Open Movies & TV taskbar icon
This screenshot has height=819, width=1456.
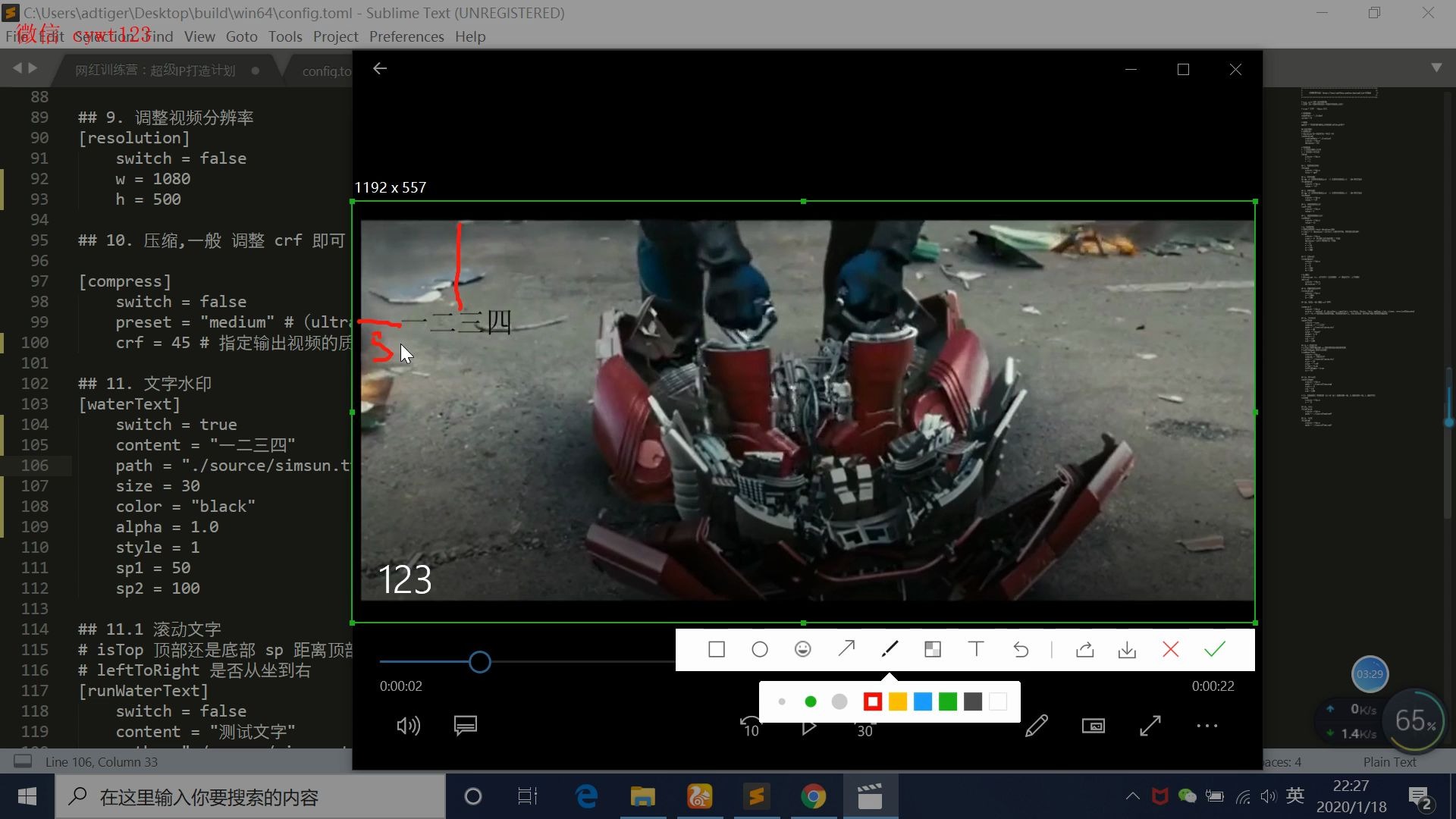[869, 797]
